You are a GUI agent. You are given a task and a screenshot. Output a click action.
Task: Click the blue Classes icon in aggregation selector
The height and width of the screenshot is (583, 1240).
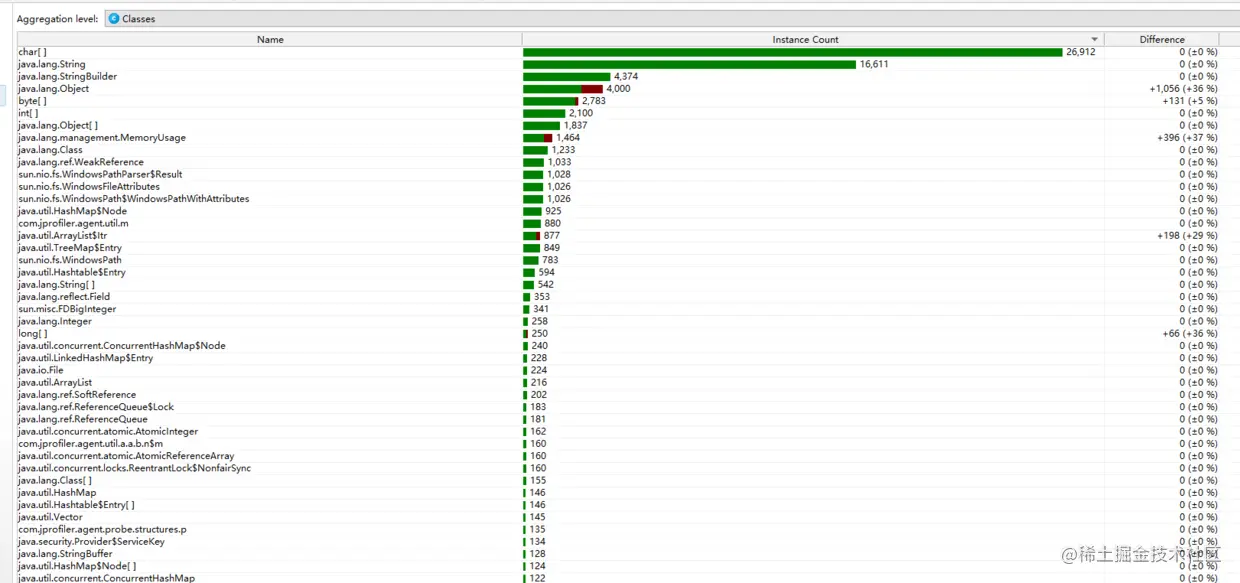click(x=114, y=18)
